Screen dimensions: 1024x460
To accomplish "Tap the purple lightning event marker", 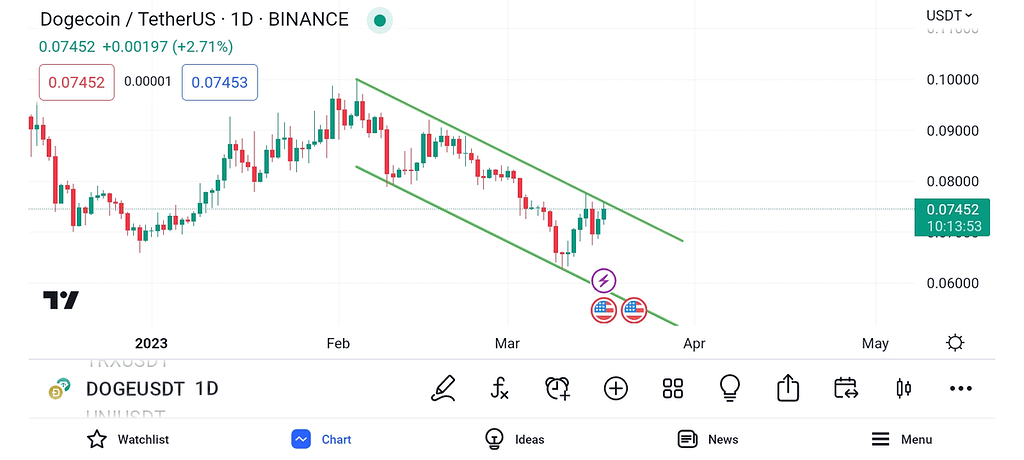I will point(603,280).
